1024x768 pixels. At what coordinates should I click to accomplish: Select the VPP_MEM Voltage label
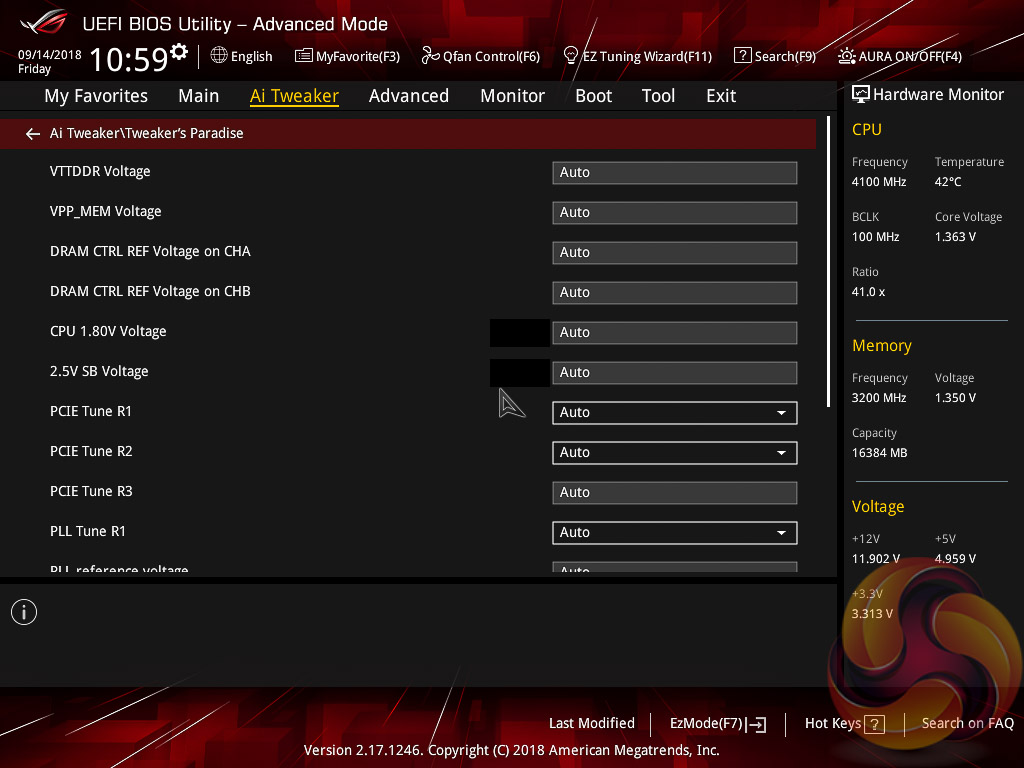coord(105,212)
